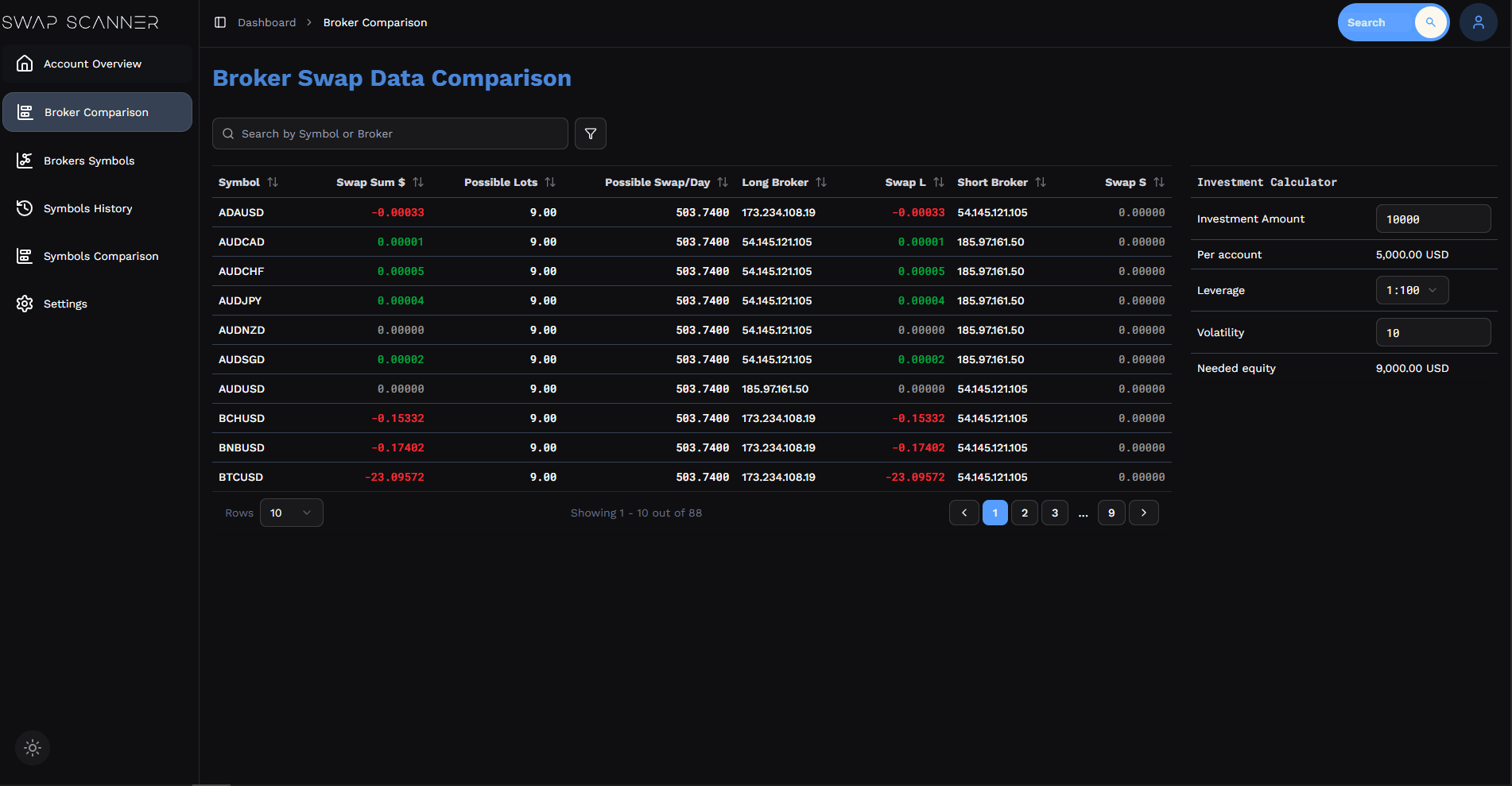Go to Brokers Symbols page
The height and width of the screenshot is (786, 1512).
tap(89, 161)
